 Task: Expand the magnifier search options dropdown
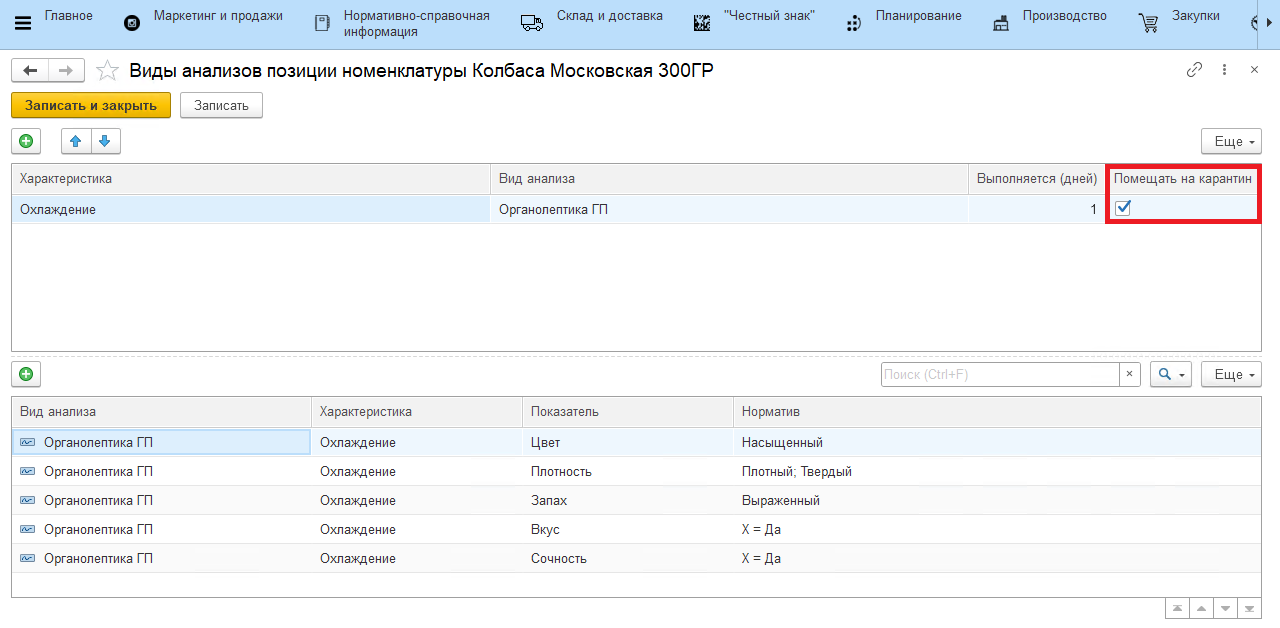(1171, 374)
